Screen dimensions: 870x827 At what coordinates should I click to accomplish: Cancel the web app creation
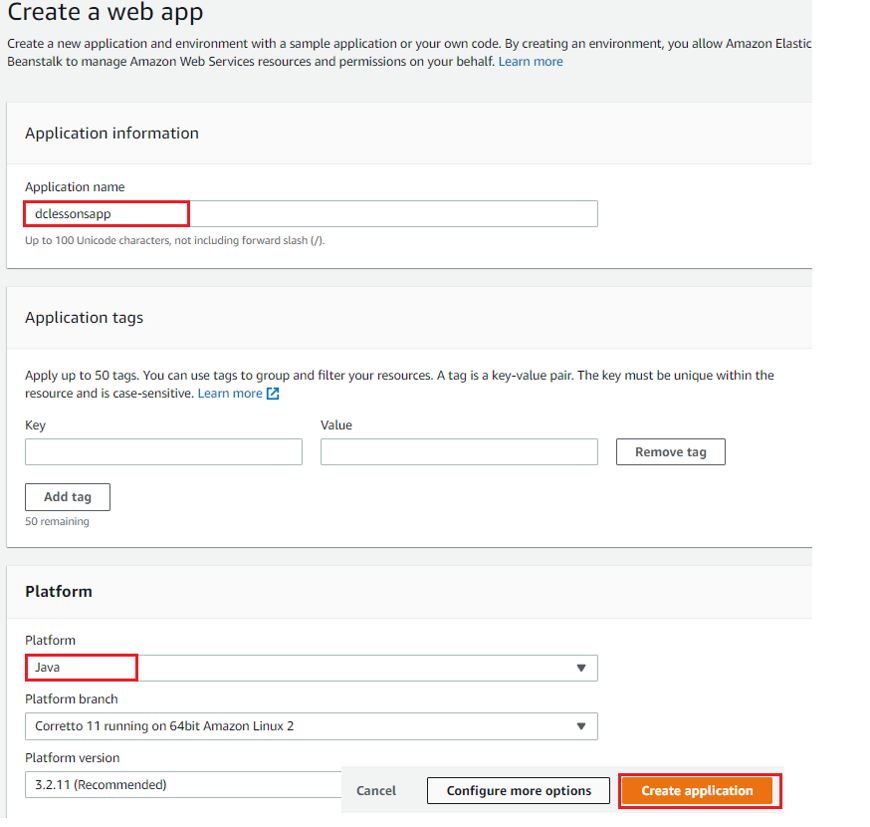tap(376, 790)
